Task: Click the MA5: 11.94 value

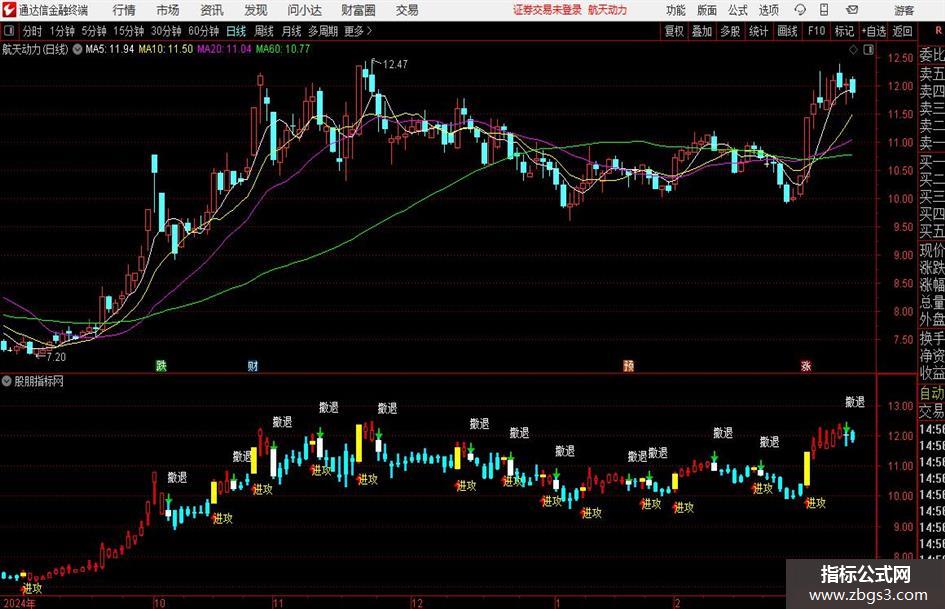Action: click(110, 49)
